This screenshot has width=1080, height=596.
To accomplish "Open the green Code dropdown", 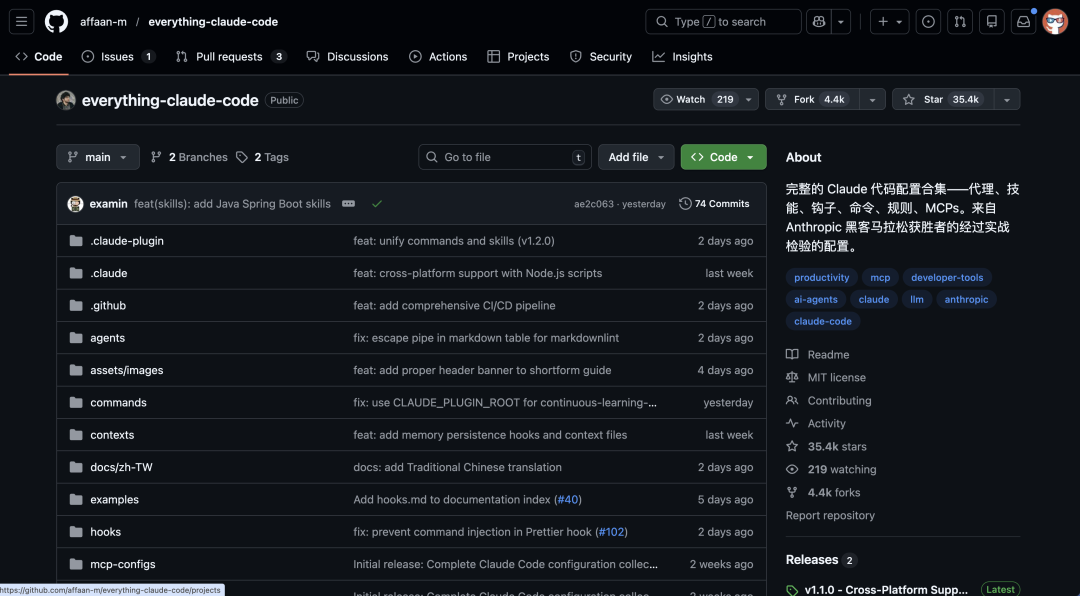I will coord(723,157).
